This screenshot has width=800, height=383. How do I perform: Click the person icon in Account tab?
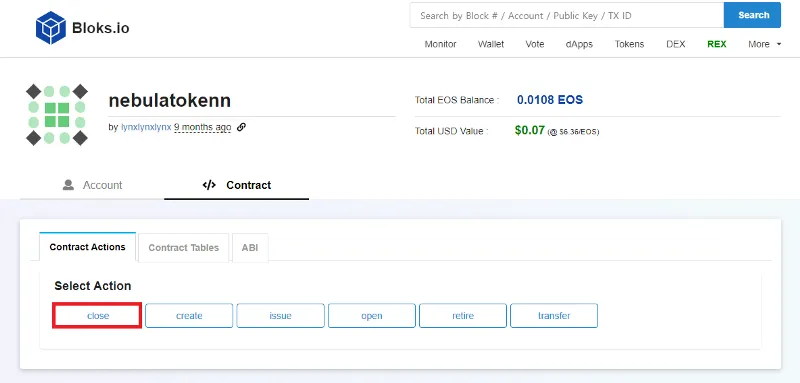(68, 185)
